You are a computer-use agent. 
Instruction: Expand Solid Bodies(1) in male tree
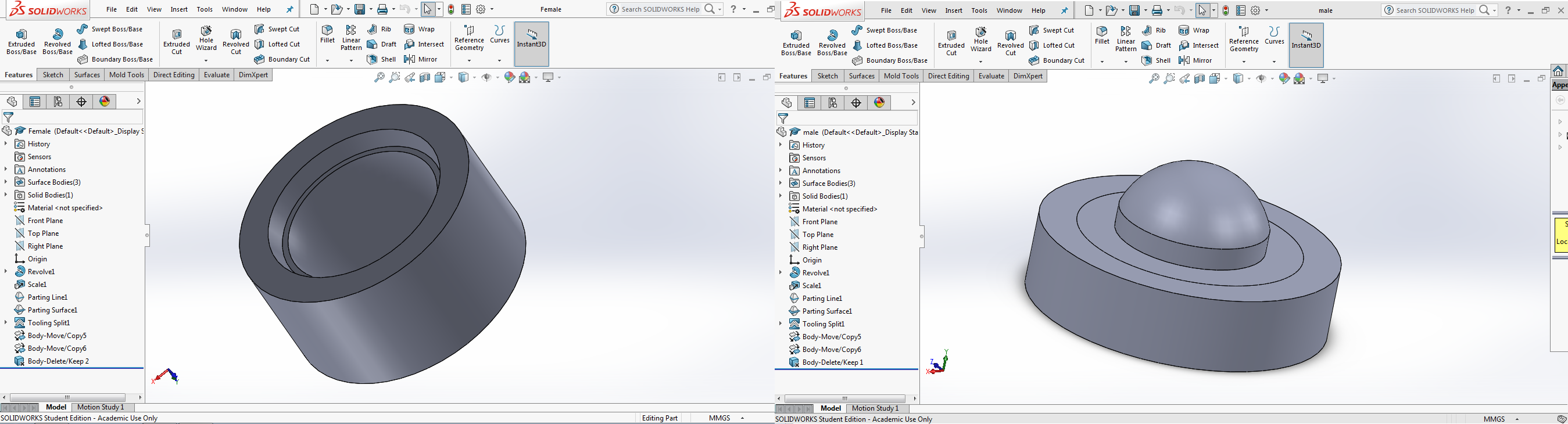[781, 196]
